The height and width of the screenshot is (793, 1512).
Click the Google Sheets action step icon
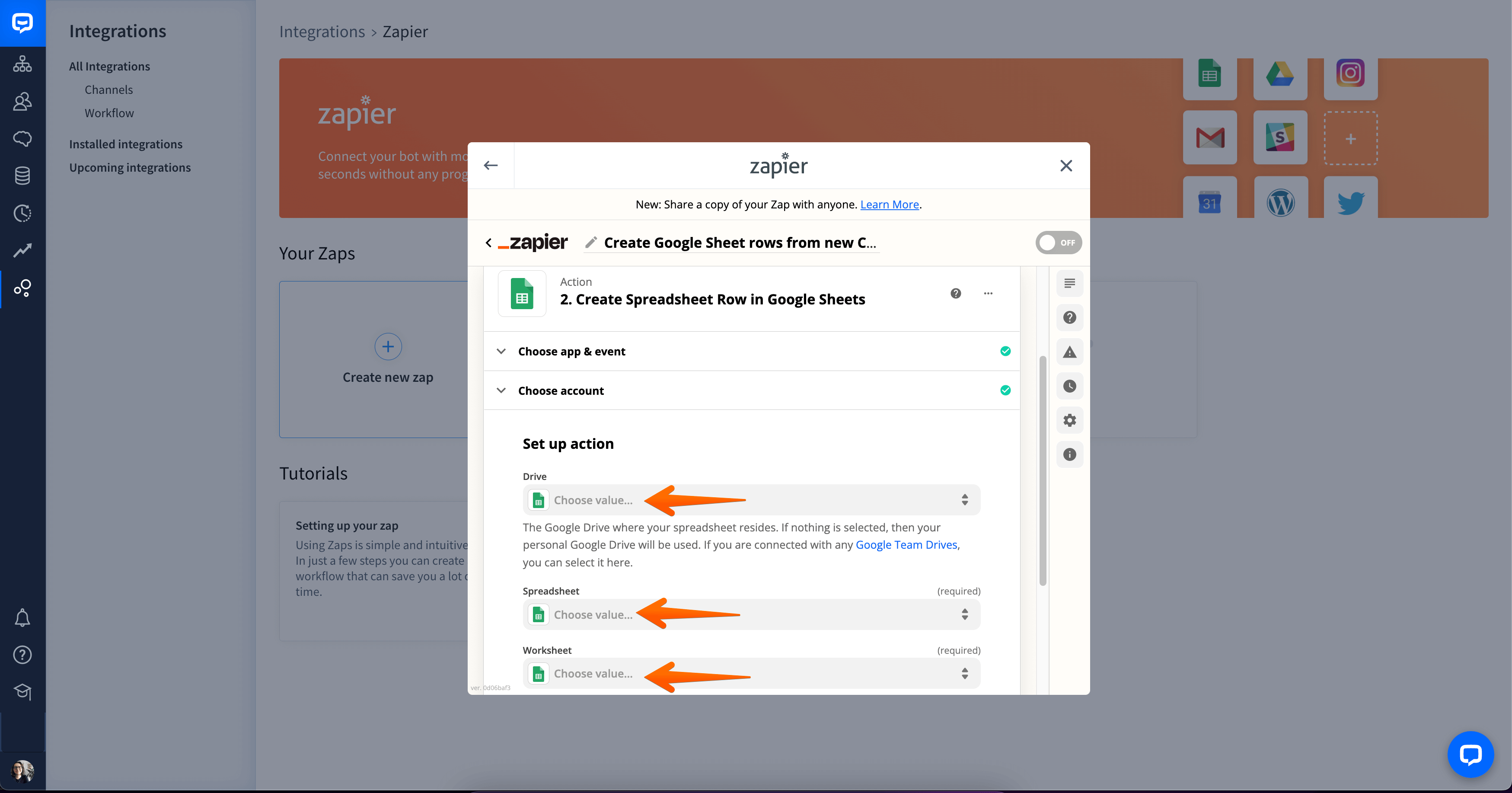point(522,294)
